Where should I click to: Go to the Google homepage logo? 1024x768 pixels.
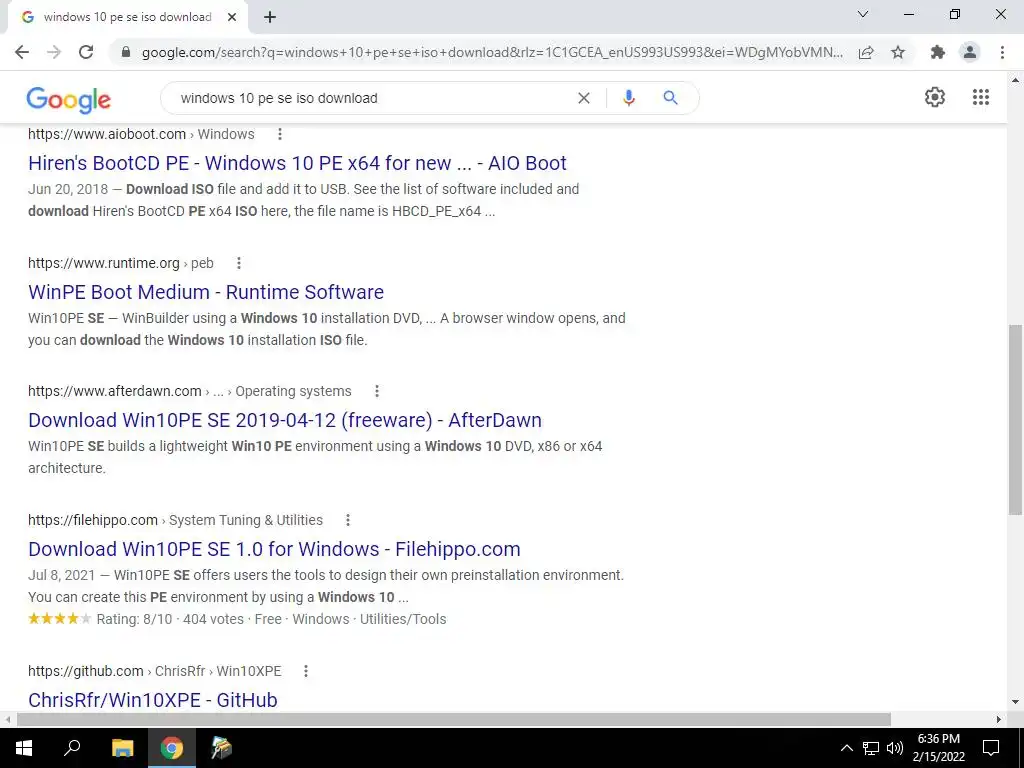[69, 99]
